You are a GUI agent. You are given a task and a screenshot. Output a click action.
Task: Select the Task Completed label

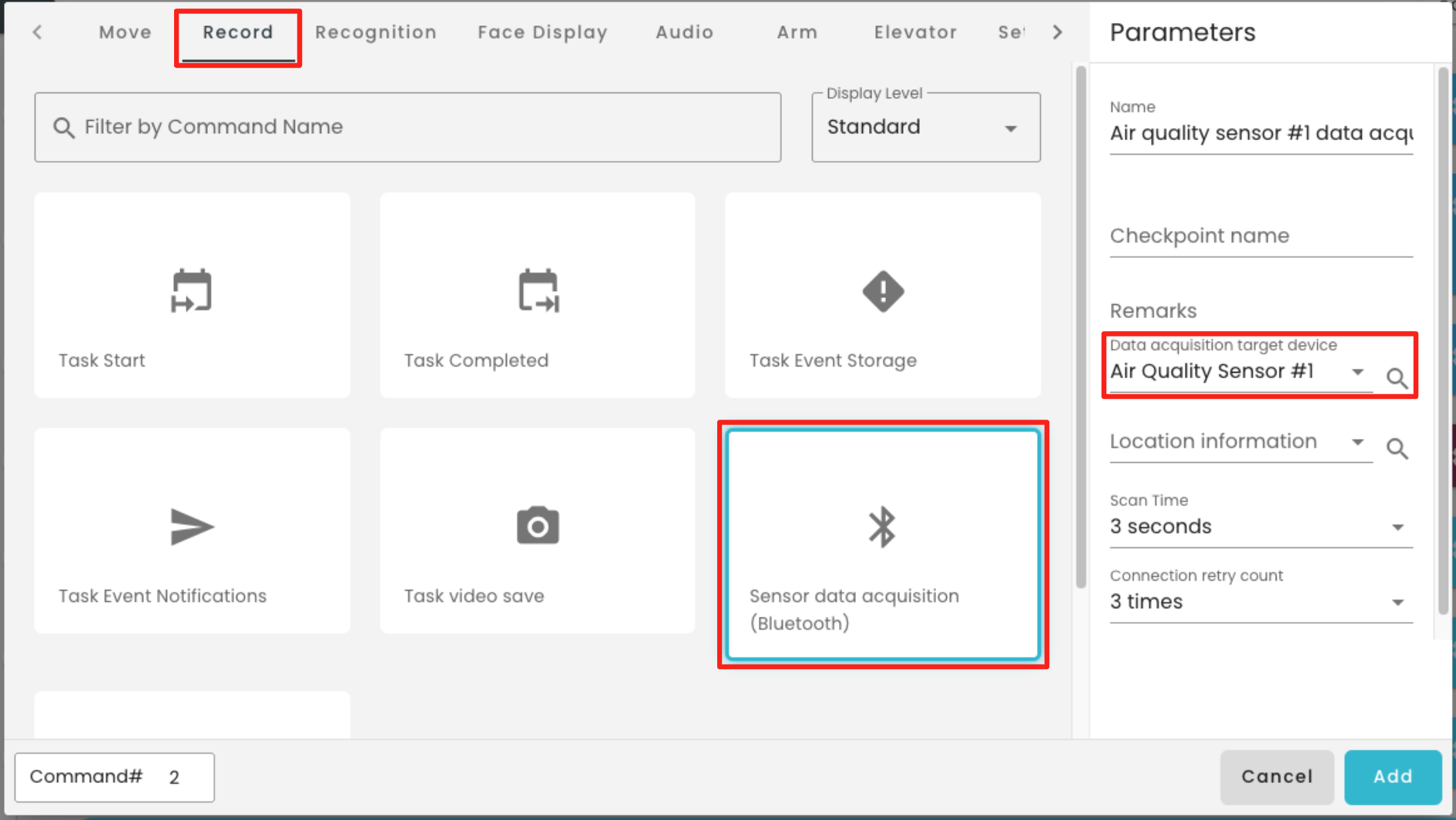[476, 360]
